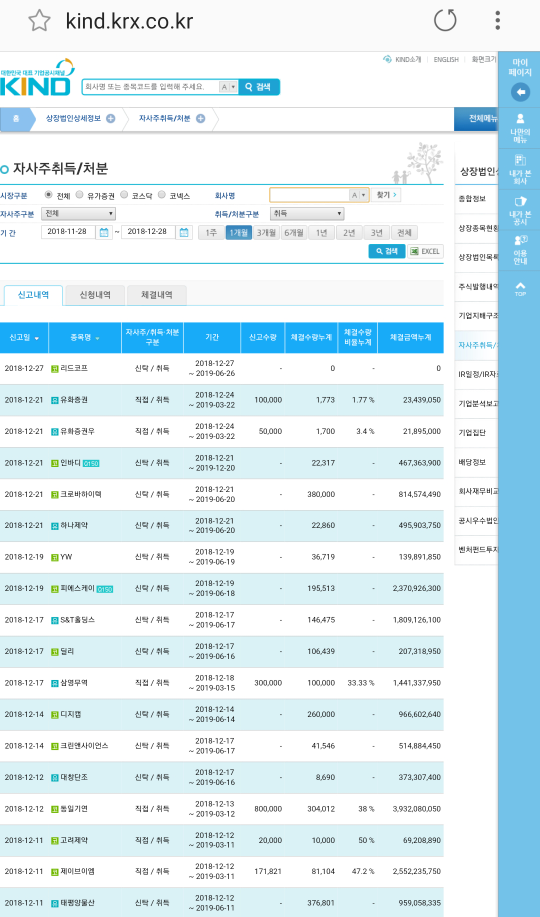Click Q150 badge next to 피에스케이
Viewport: 540px width, 917px height.
coord(105,589)
